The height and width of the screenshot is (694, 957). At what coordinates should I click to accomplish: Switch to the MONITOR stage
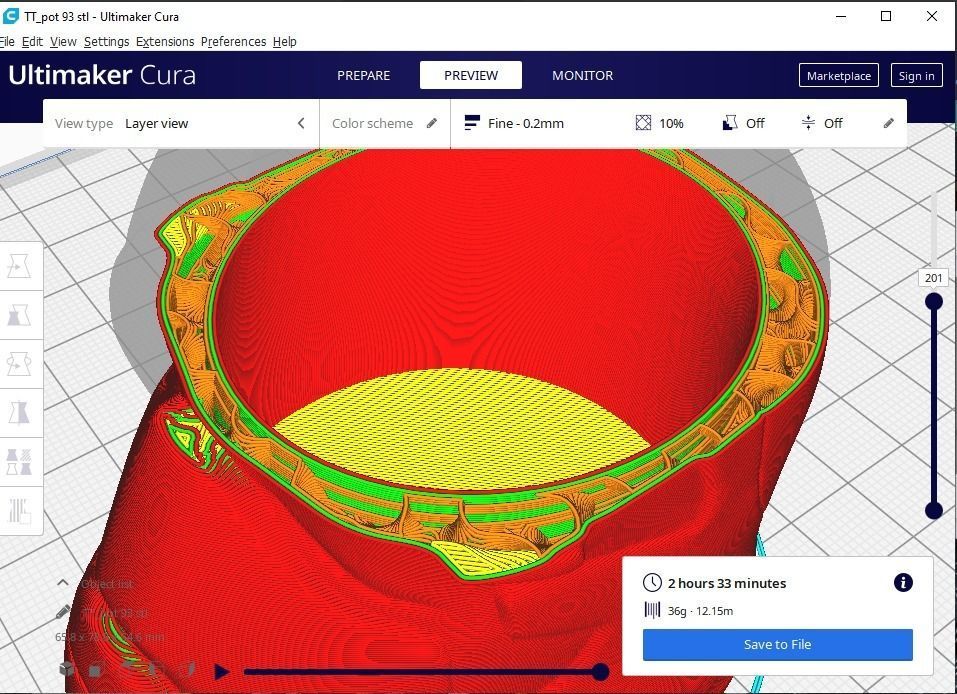pyautogui.click(x=582, y=75)
